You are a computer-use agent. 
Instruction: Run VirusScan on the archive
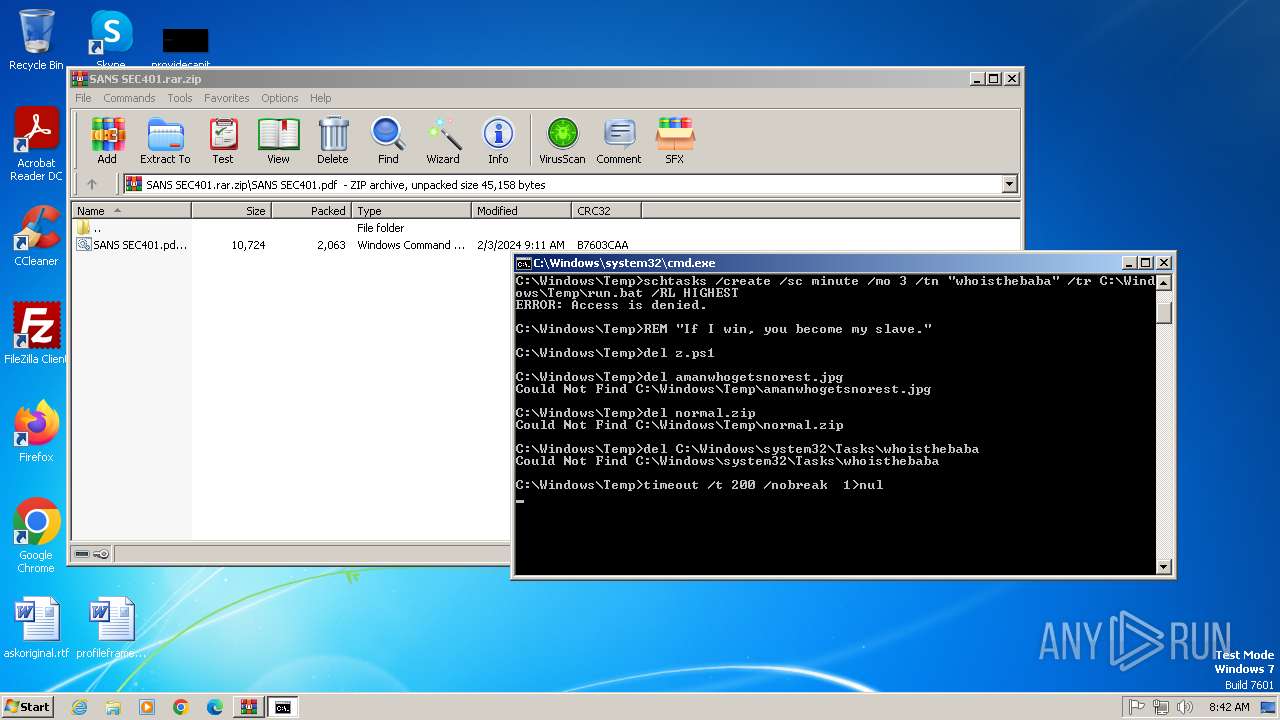(562, 140)
